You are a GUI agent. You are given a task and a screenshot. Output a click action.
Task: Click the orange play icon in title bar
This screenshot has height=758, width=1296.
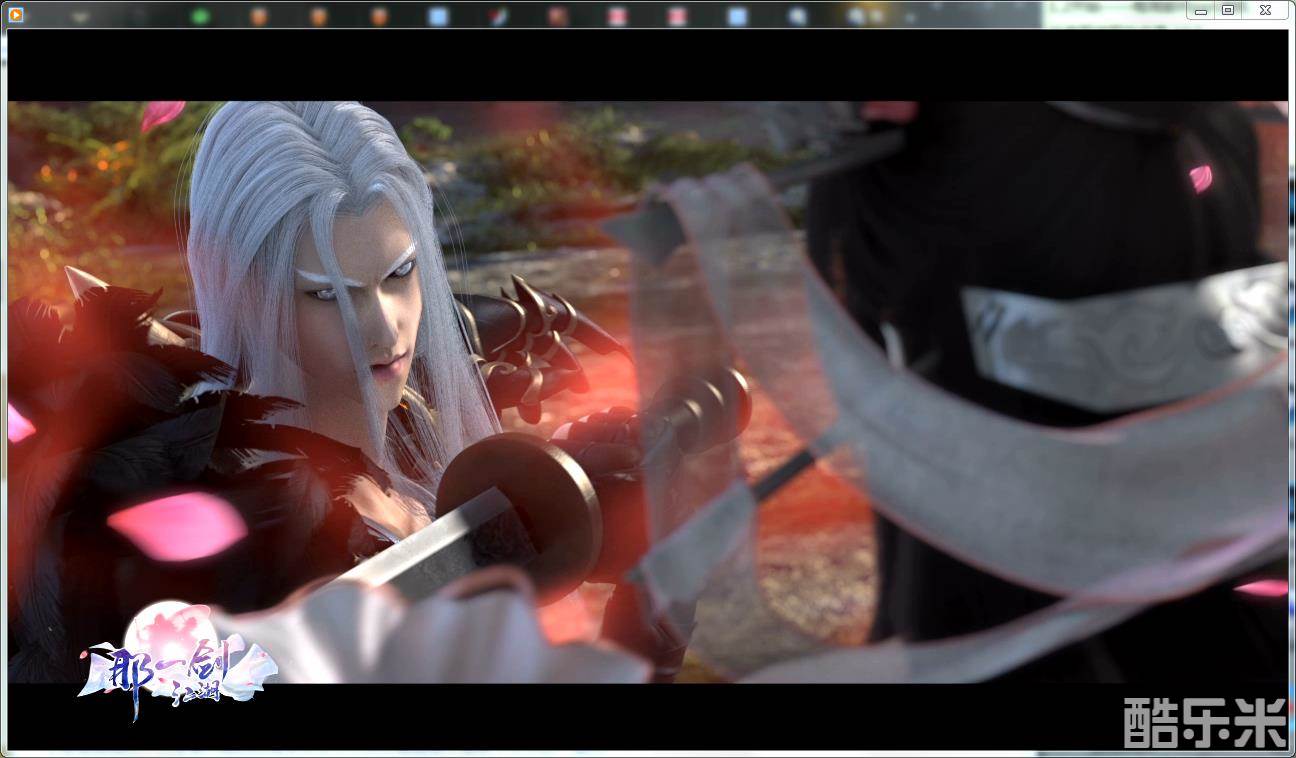(16, 14)
